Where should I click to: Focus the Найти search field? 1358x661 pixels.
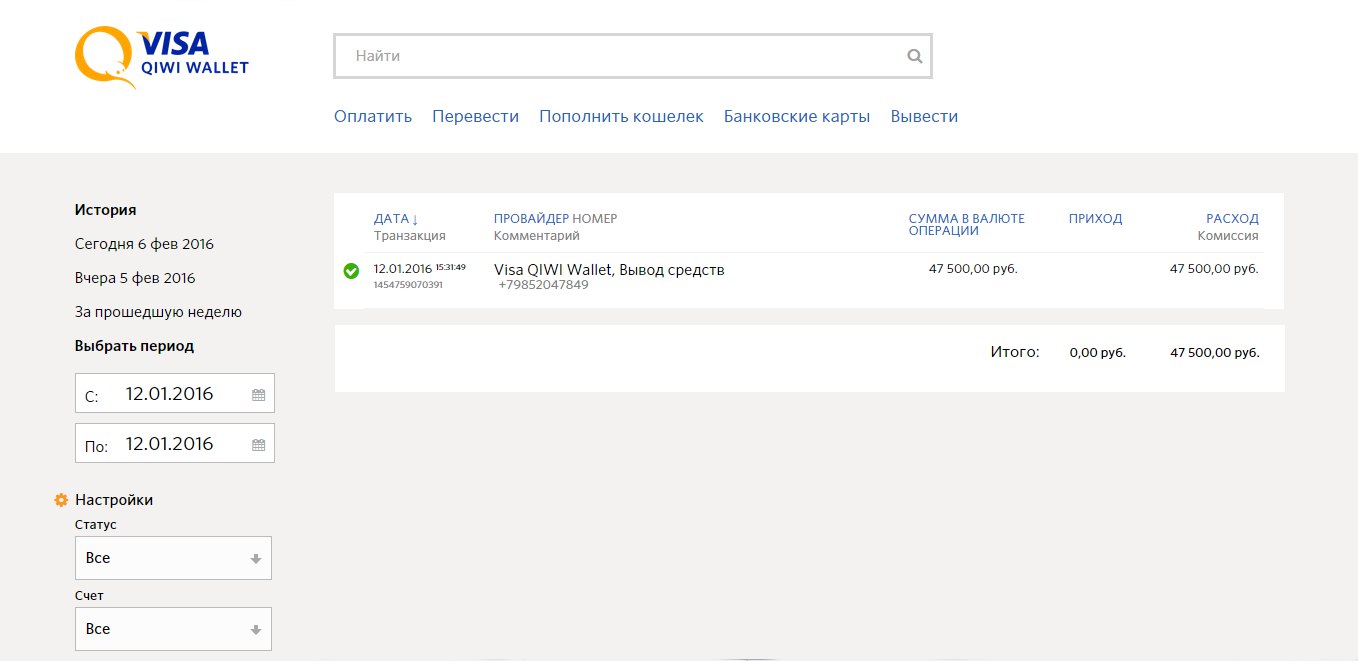coord(632,57)
